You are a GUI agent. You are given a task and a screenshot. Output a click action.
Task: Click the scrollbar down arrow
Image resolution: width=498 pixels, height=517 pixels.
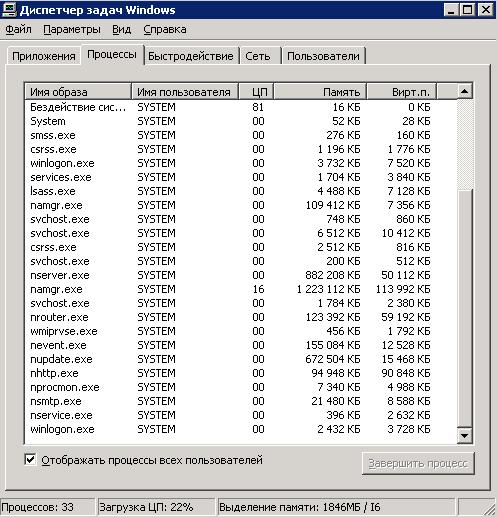[465, 435]
